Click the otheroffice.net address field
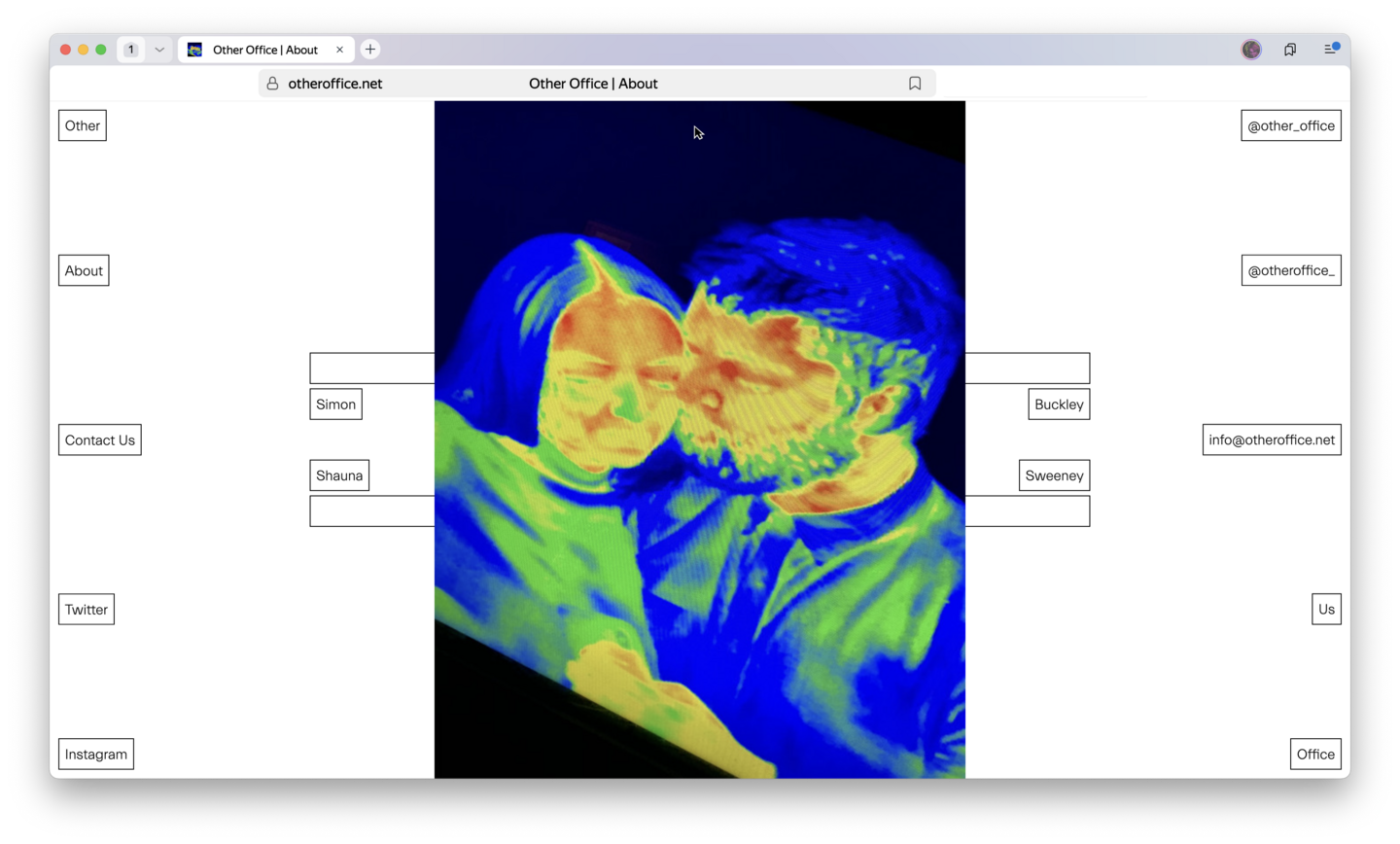 coord(335,84)
